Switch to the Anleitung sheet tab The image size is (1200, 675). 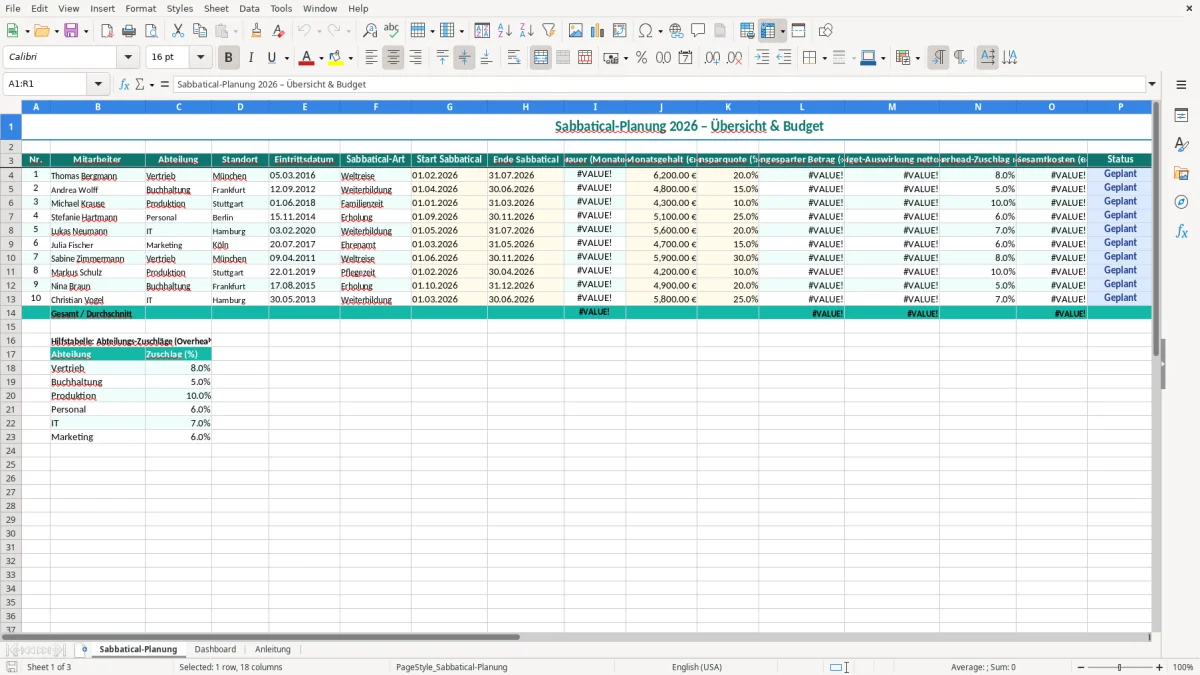pyautogui.click(x=273, y=649)
